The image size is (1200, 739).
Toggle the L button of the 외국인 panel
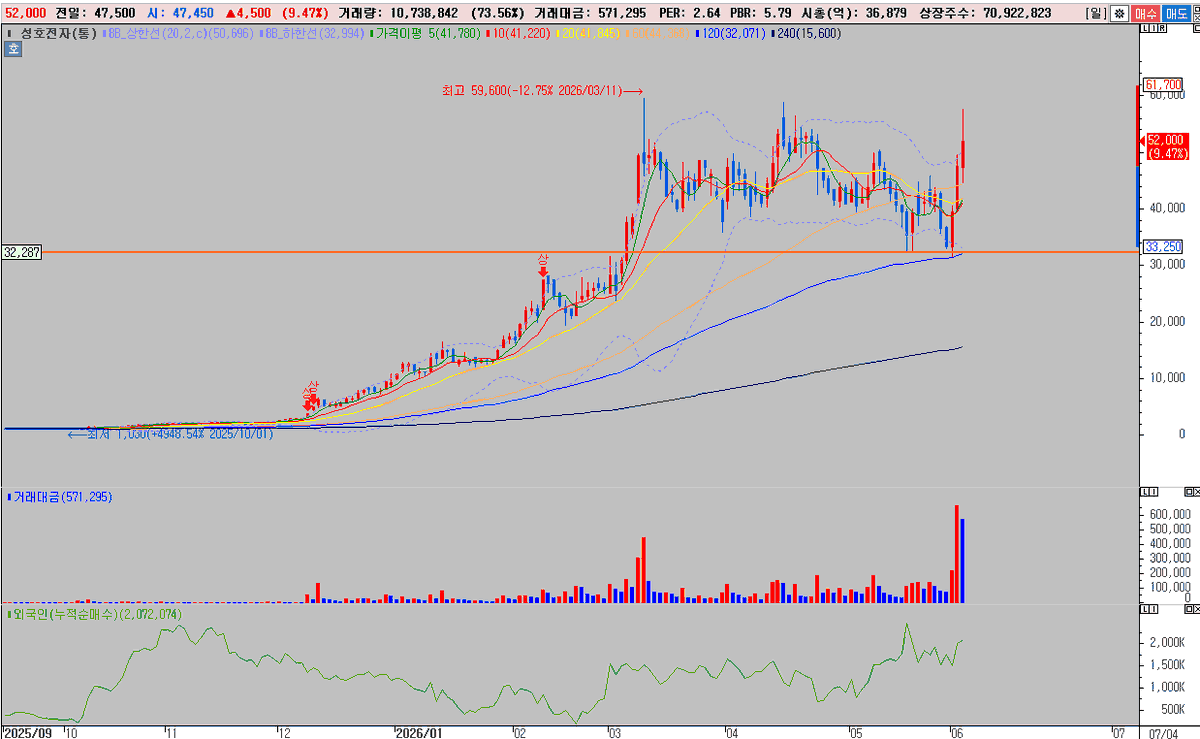click(x=1144, y=609)
